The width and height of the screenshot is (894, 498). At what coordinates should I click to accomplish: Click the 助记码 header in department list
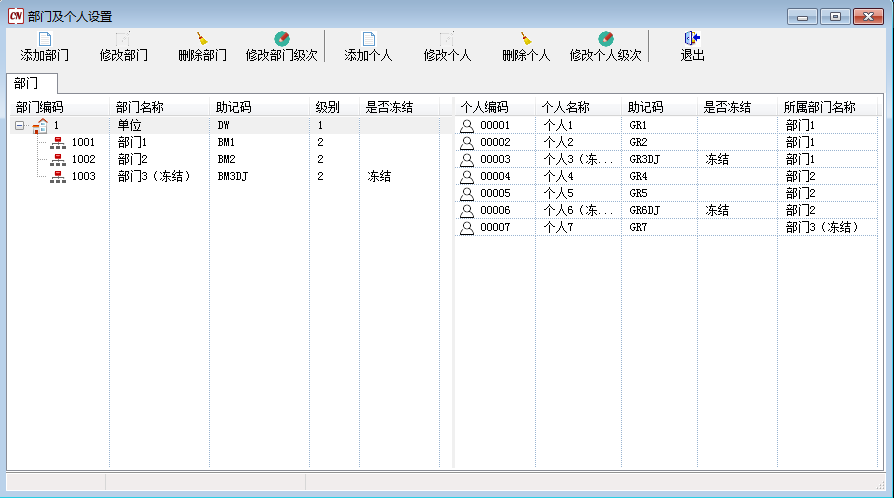pos(234,107)
